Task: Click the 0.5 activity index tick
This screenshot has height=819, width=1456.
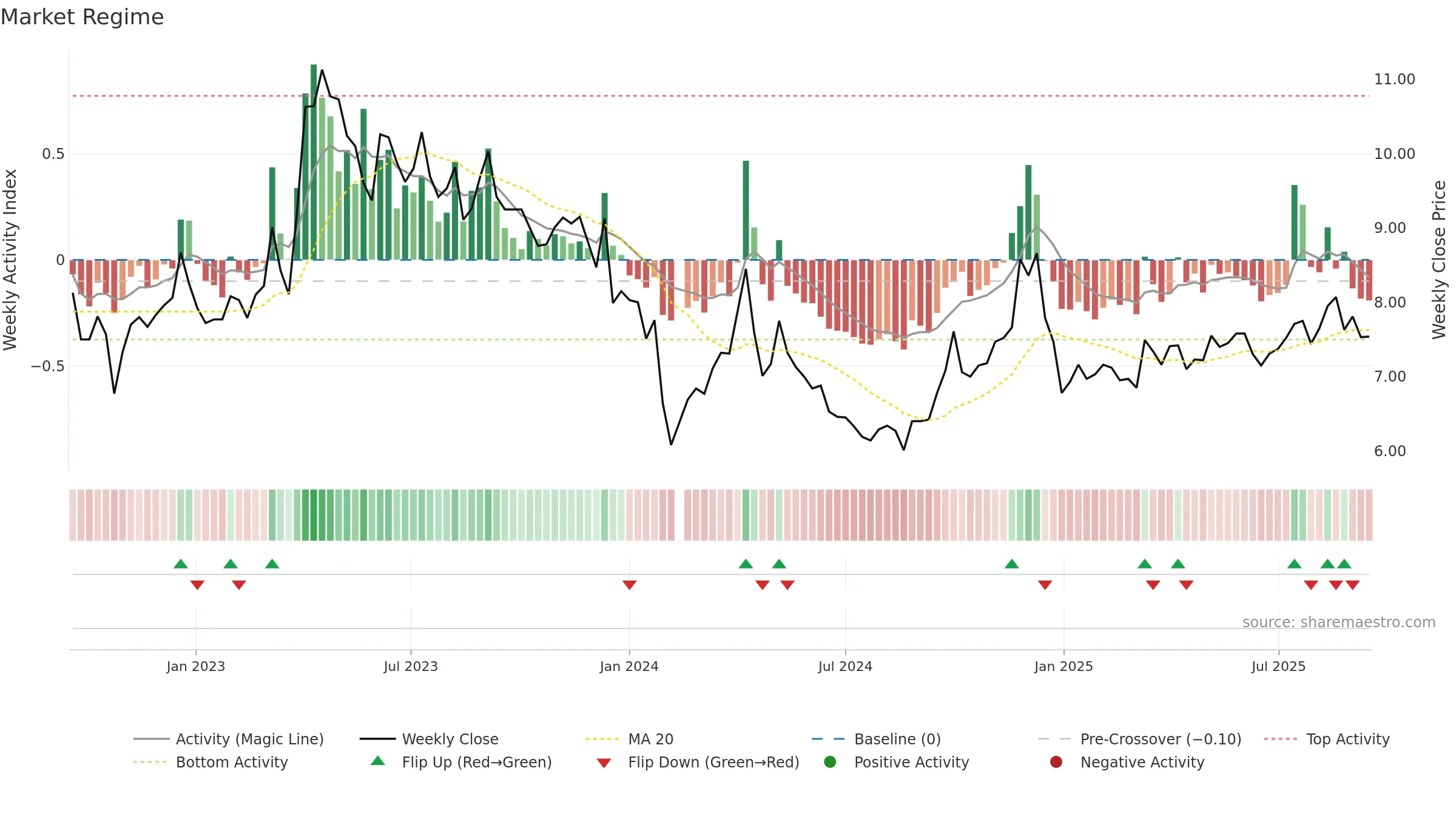Action: point(53,154)
